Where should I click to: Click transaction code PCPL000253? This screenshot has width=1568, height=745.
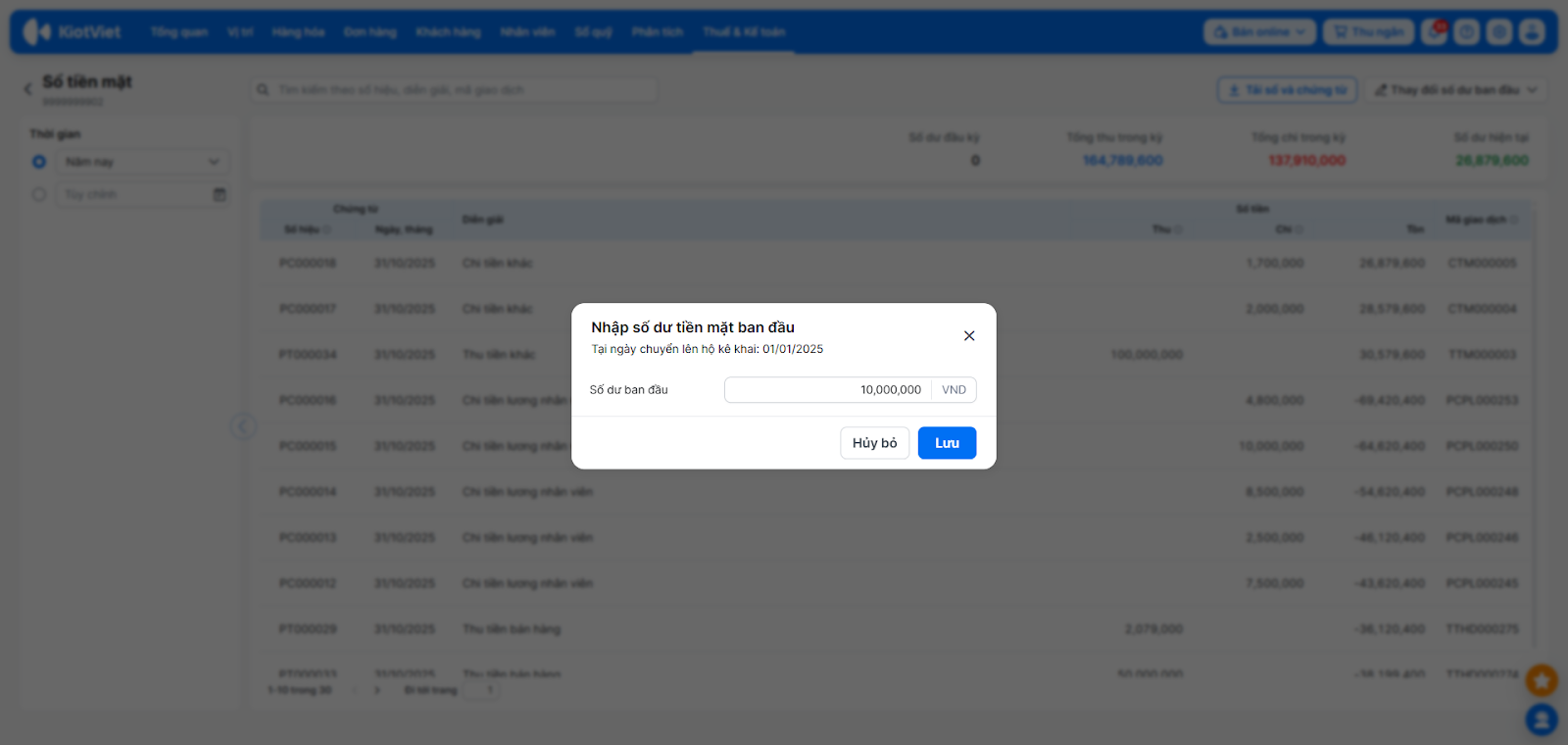click(1482, 400)
